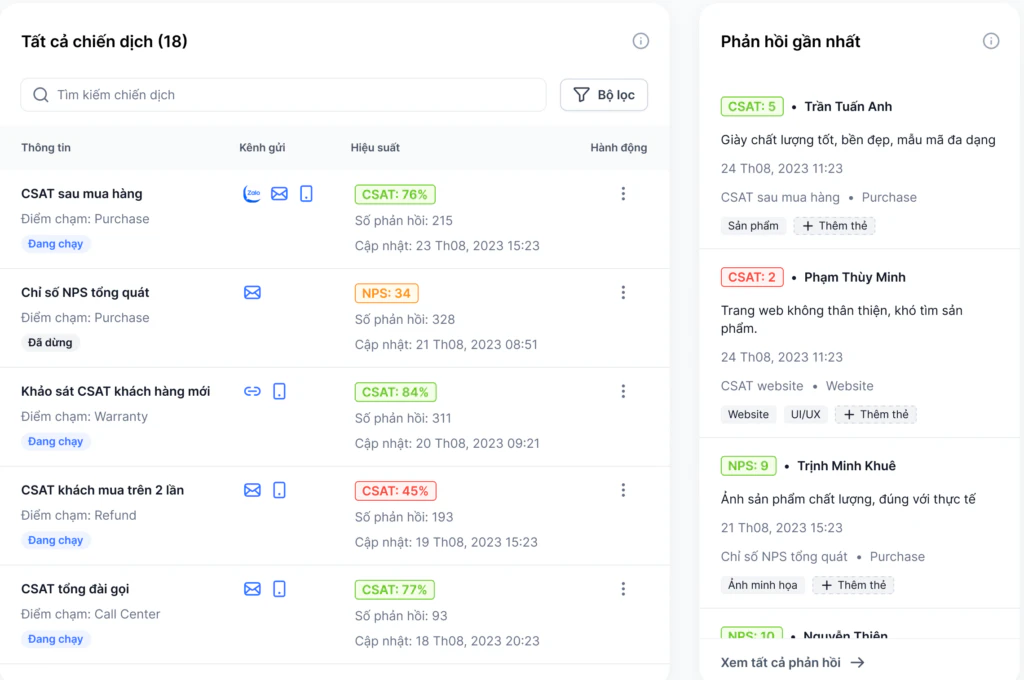1024x680 pixels.
Task: Click the Zalo channel icon for CSAT sau mua hàng
Action: point(252,194)
